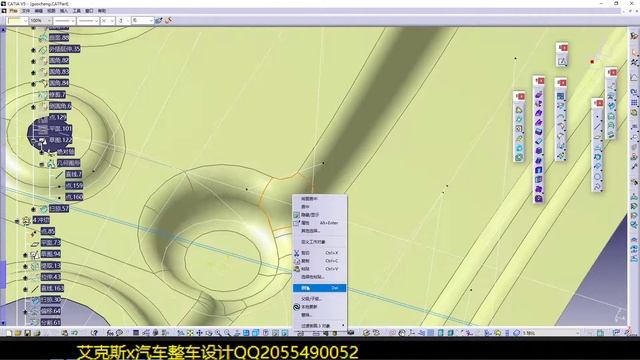Click the Fit All In view icon
The width and height of the screenshot is (640, 360).
click(190, 333)
